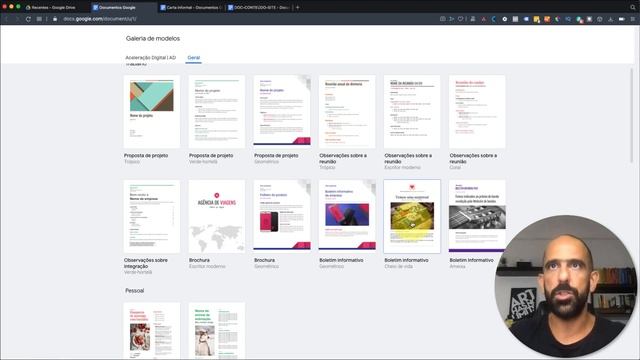Open Observações sobre a reunião Escritor moderno thumbnail
The width and height of the screenshot is (640, 360).
412,111
